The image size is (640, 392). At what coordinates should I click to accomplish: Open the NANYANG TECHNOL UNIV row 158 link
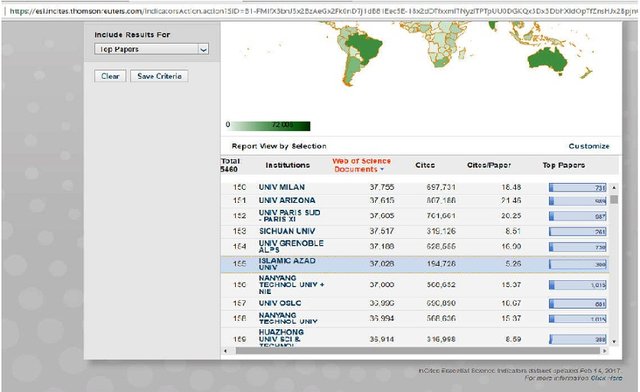pyautogui.click(x=288, y=318)
